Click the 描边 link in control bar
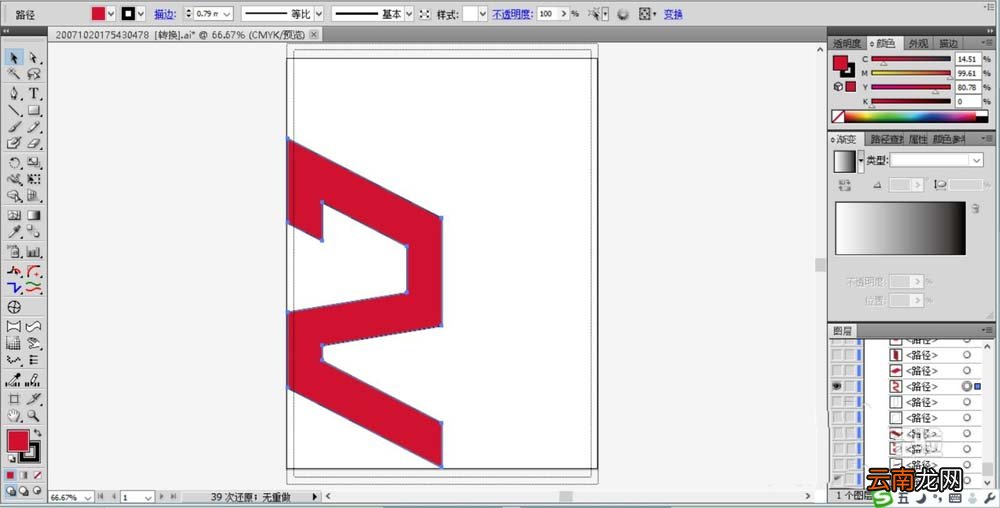Image resolution: width=1000 pixels, height=508 pixels. (165, 13)
